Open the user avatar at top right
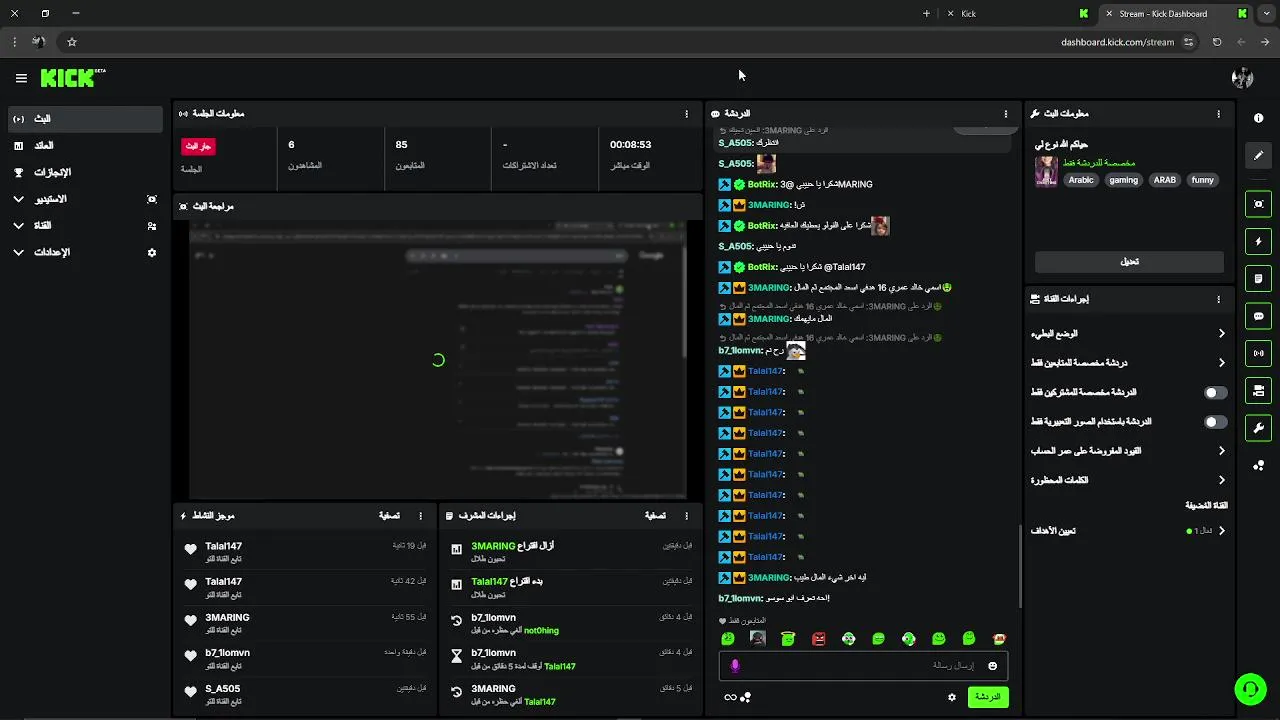Image resolution: width=1280 pixels, height=720 pixels. pos(1242,78)
